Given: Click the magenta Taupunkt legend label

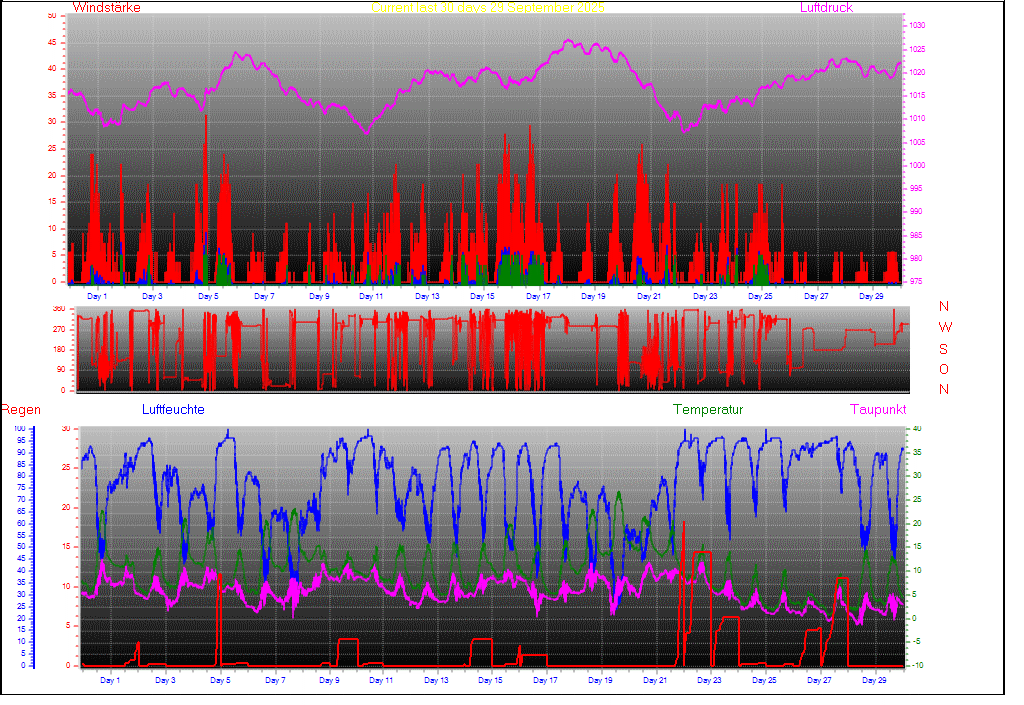Looking at the screenshot, I should [878, 410].
